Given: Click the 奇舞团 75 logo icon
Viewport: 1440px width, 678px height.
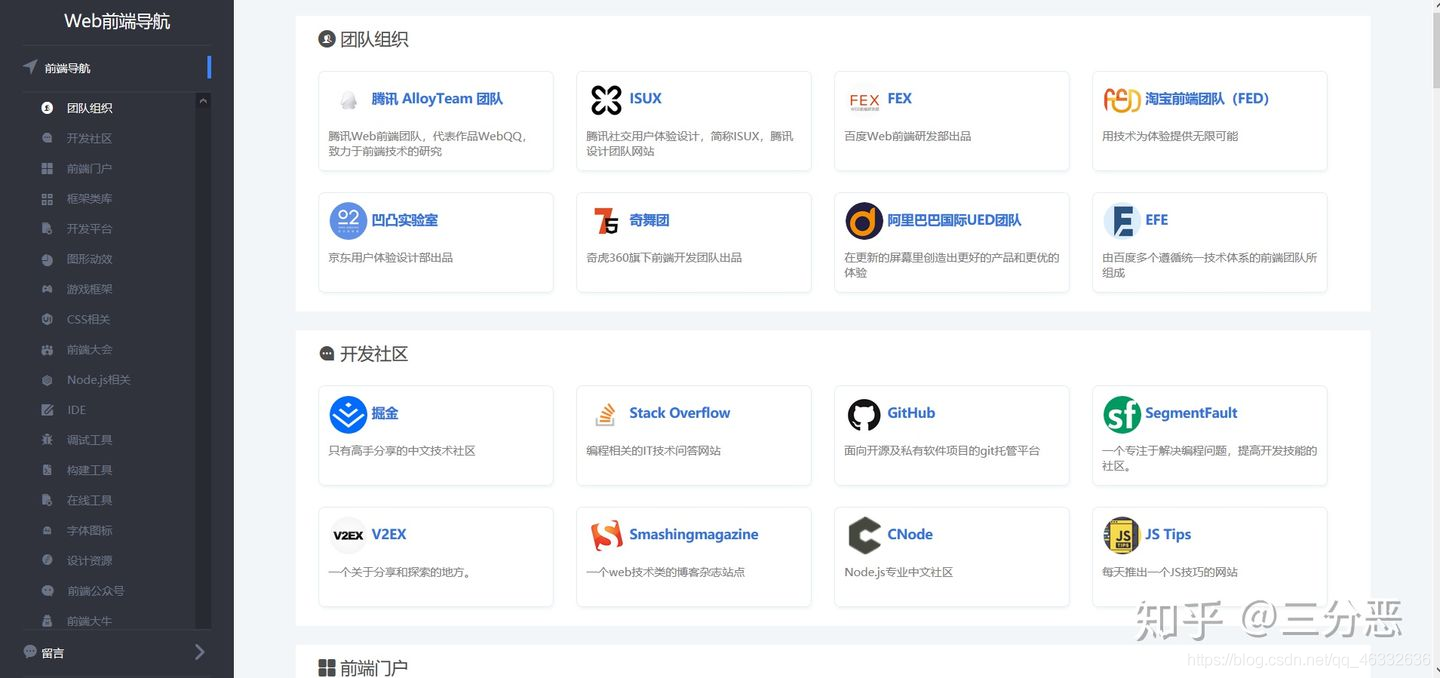Looking at the screenshot, I should click(x=606, y=221).
